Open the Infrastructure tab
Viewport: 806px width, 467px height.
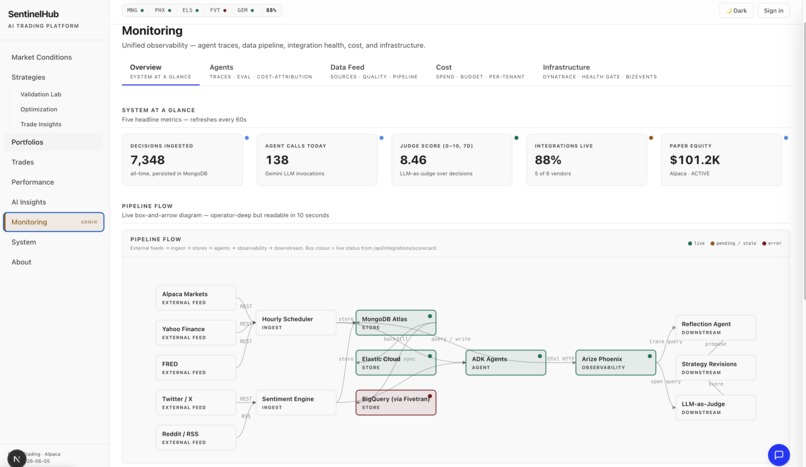(x=599, y=71)
